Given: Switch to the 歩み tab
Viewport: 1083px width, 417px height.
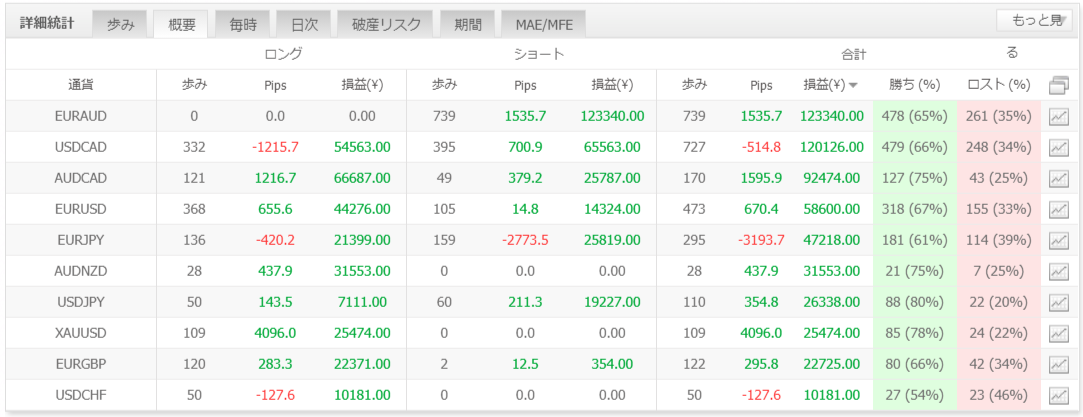Looking at the screenshot, I should click(121, 25).
